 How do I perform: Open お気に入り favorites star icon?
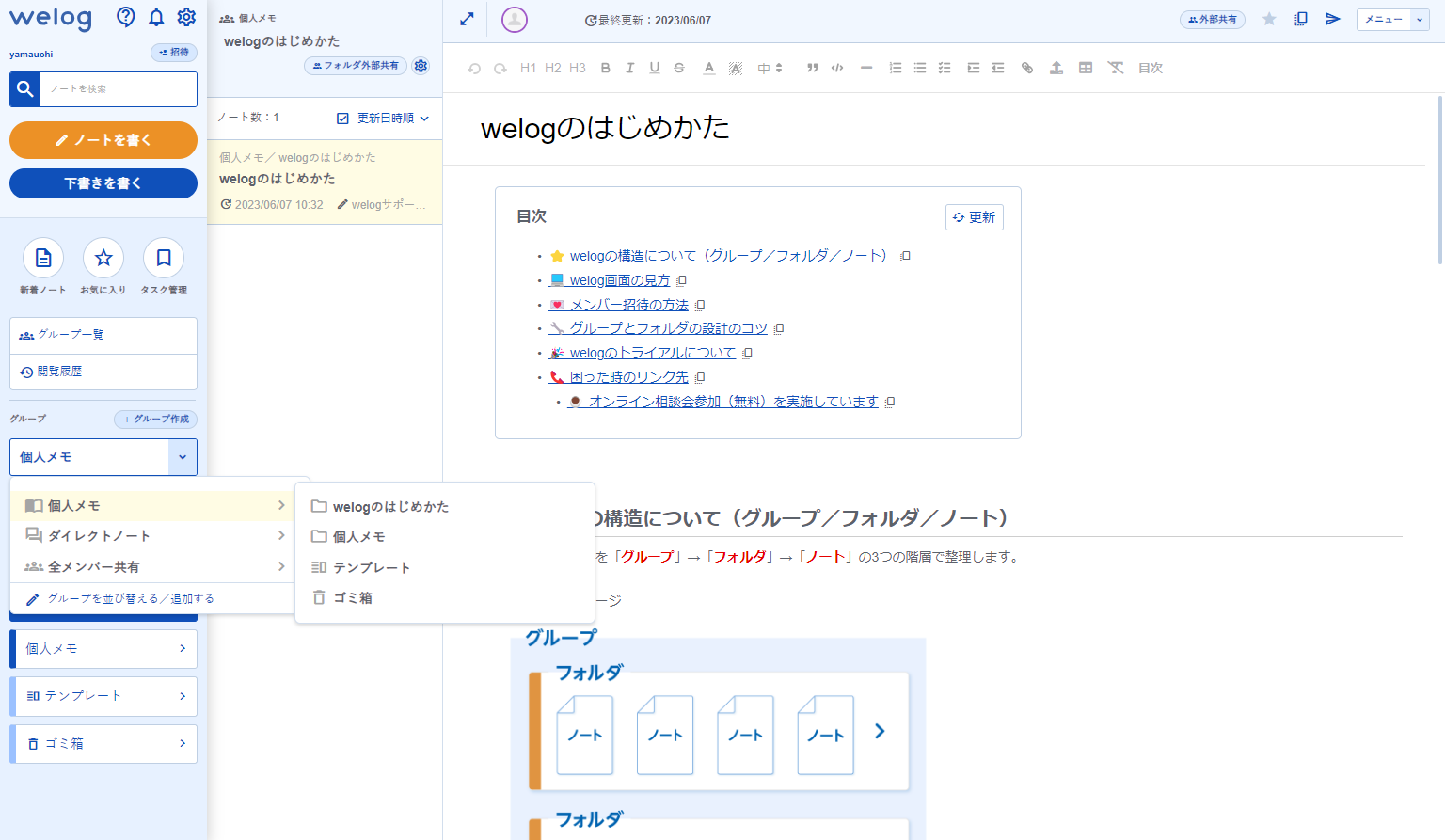pyautogui.click(x=103, y=258)
